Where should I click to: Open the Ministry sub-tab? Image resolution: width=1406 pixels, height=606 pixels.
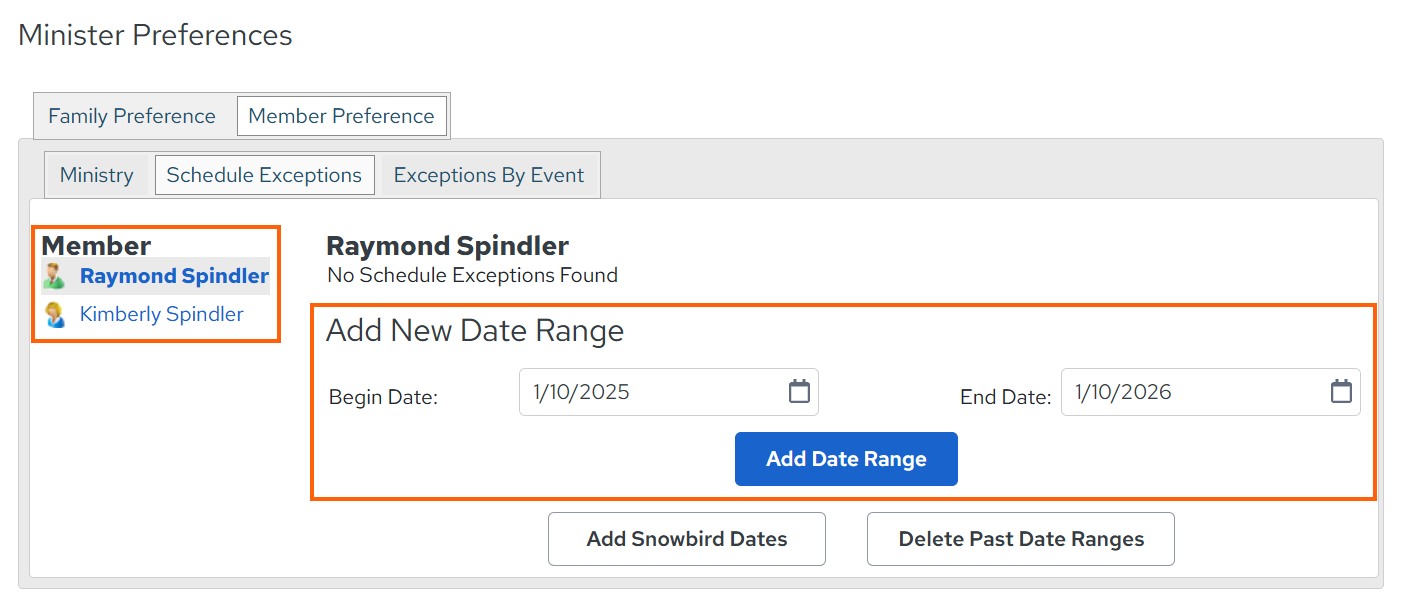[96, 175]
